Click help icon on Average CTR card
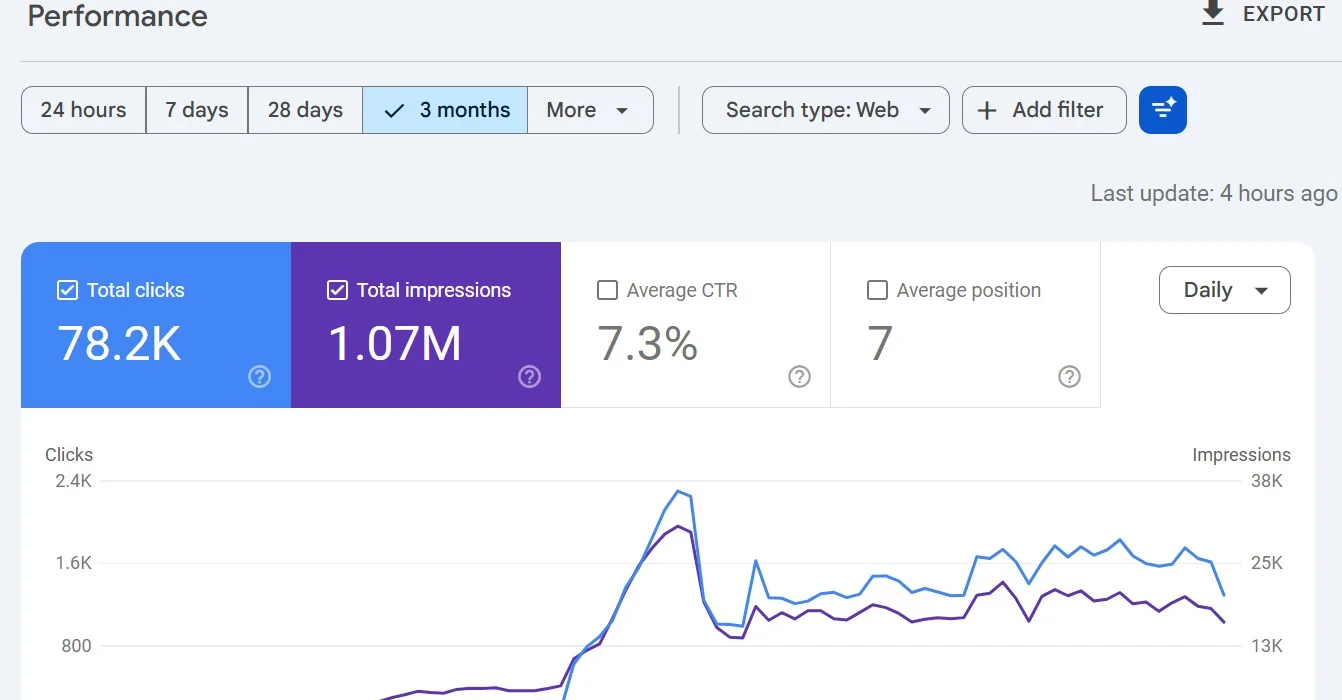The image size is (1342, 700). [x=799, y=376]
